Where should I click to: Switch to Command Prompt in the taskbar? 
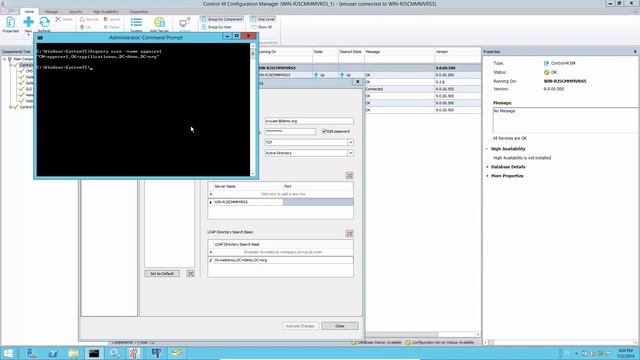click(94, 353)
